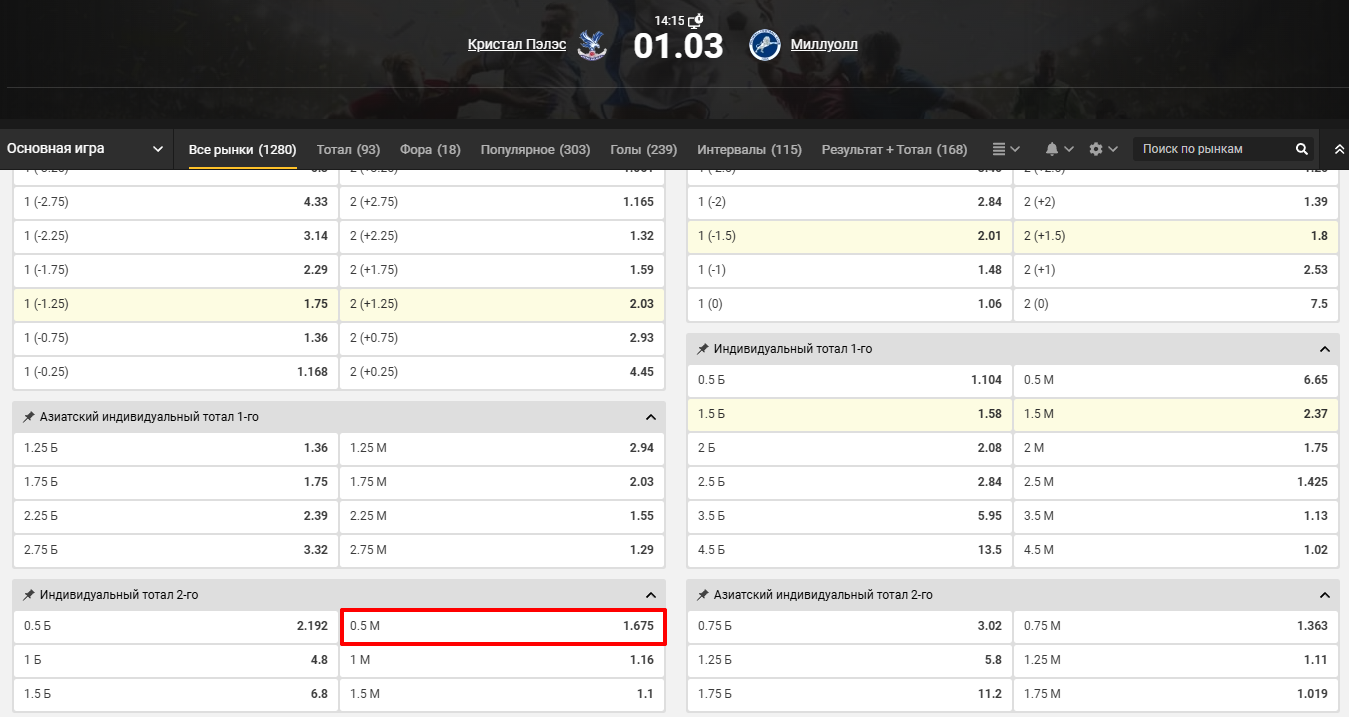Select 1.5 М priced at 1.1
Image resolution: width=1349 pixels, height=717 pixels.
coord(502,694)
